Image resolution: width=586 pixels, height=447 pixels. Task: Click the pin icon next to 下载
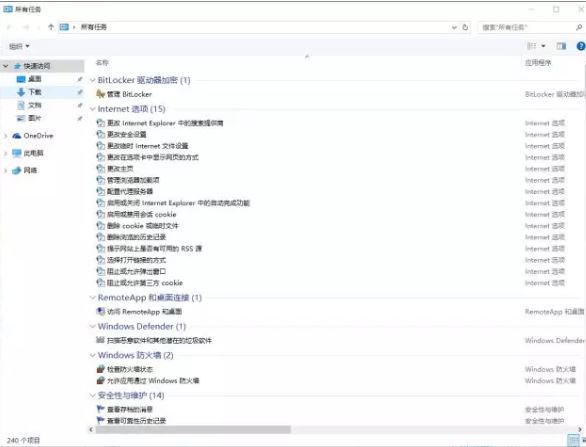[x=80, y=92]
